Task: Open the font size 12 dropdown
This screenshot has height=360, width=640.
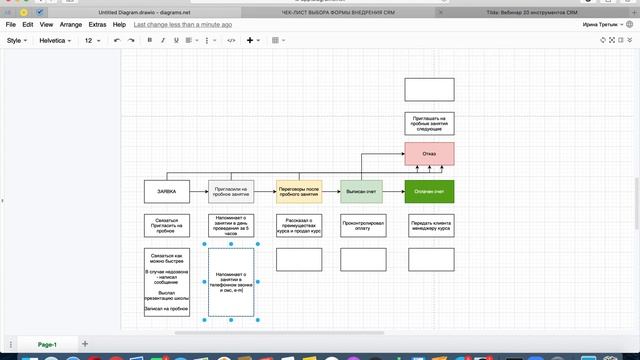Action: [92, 40]
